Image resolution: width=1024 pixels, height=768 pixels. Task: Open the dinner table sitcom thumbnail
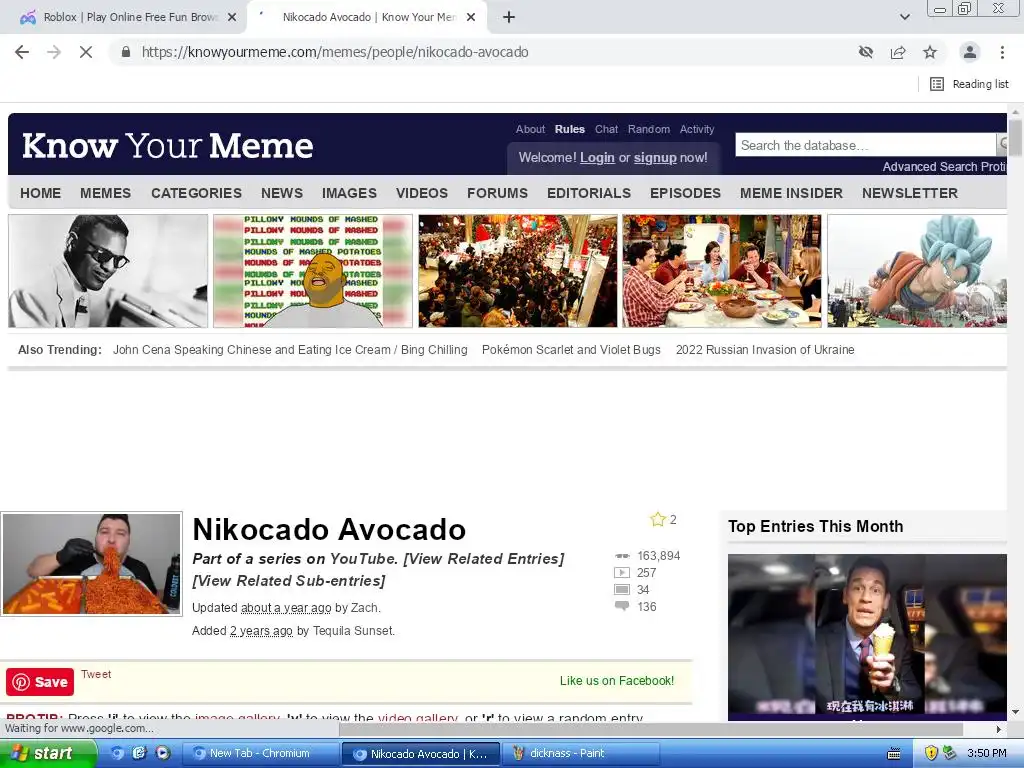click(x=722, y=271)
